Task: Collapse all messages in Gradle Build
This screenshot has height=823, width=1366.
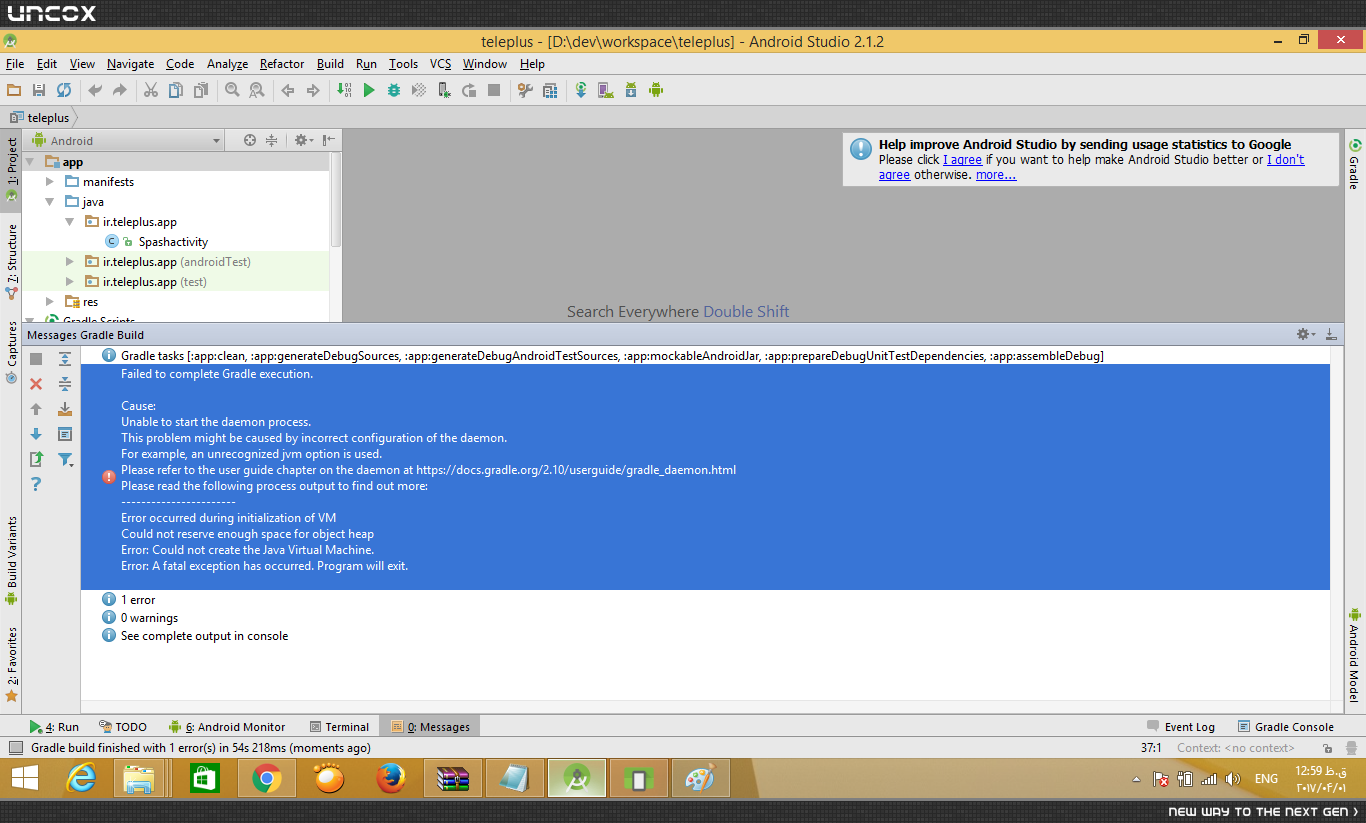Action: tap(65, 384)
